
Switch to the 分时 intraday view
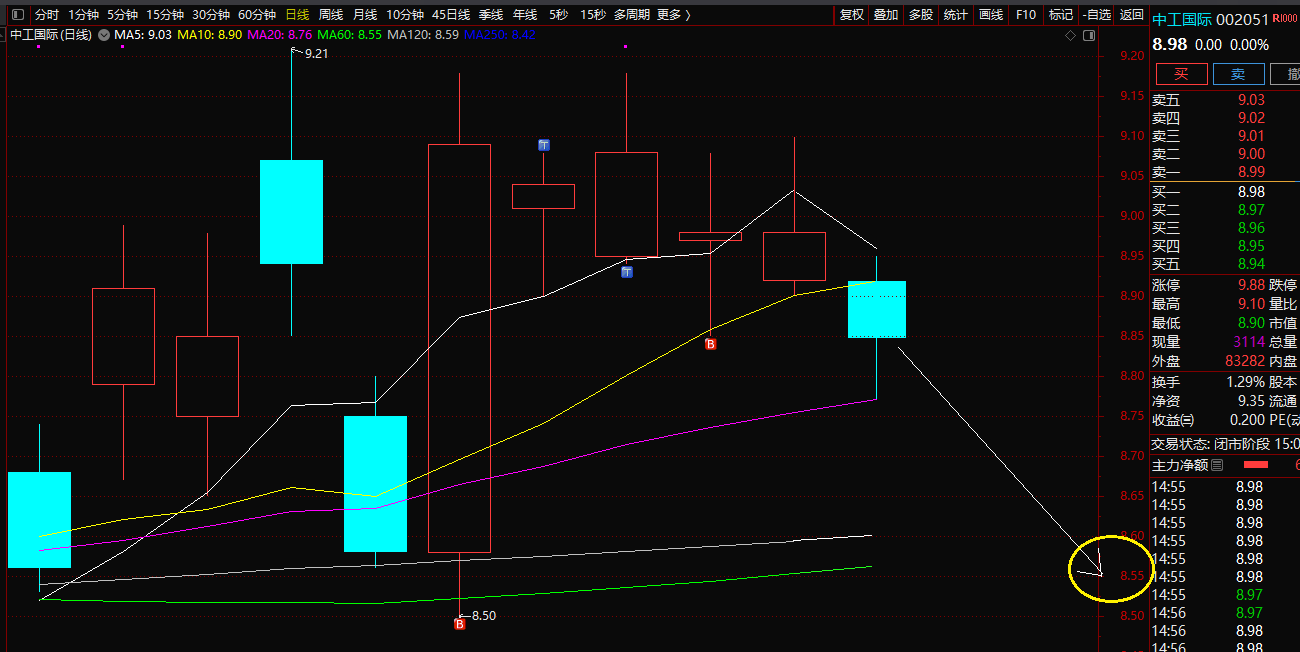pos(47,15)
